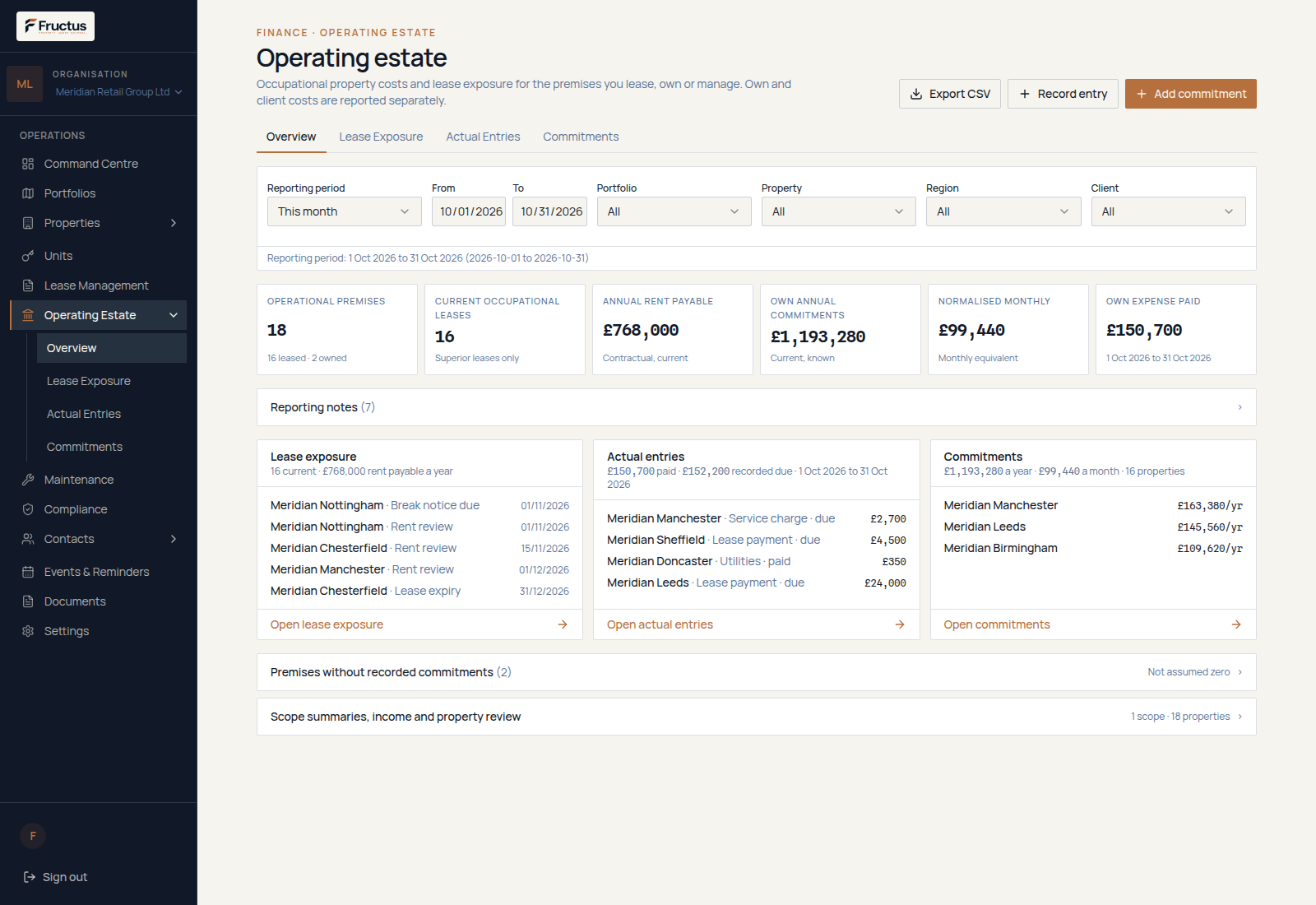Switch to the Commitments tab
The image size is (1316, 905).
pos(581,137)
